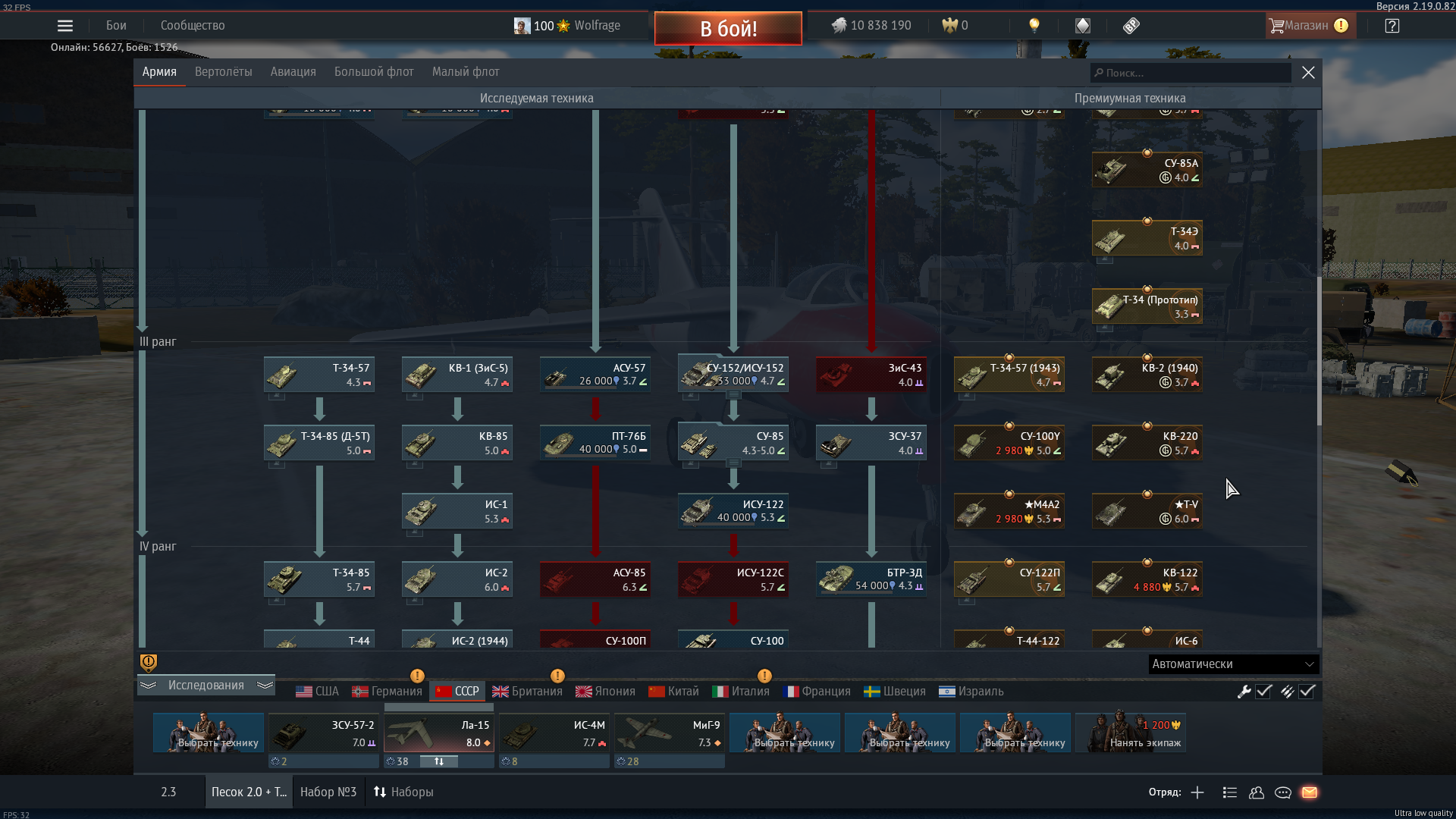The width and height of the screenshot is (1456, 819).
Task: Select the Швеция nation tab
Action: tap(895, 692)
